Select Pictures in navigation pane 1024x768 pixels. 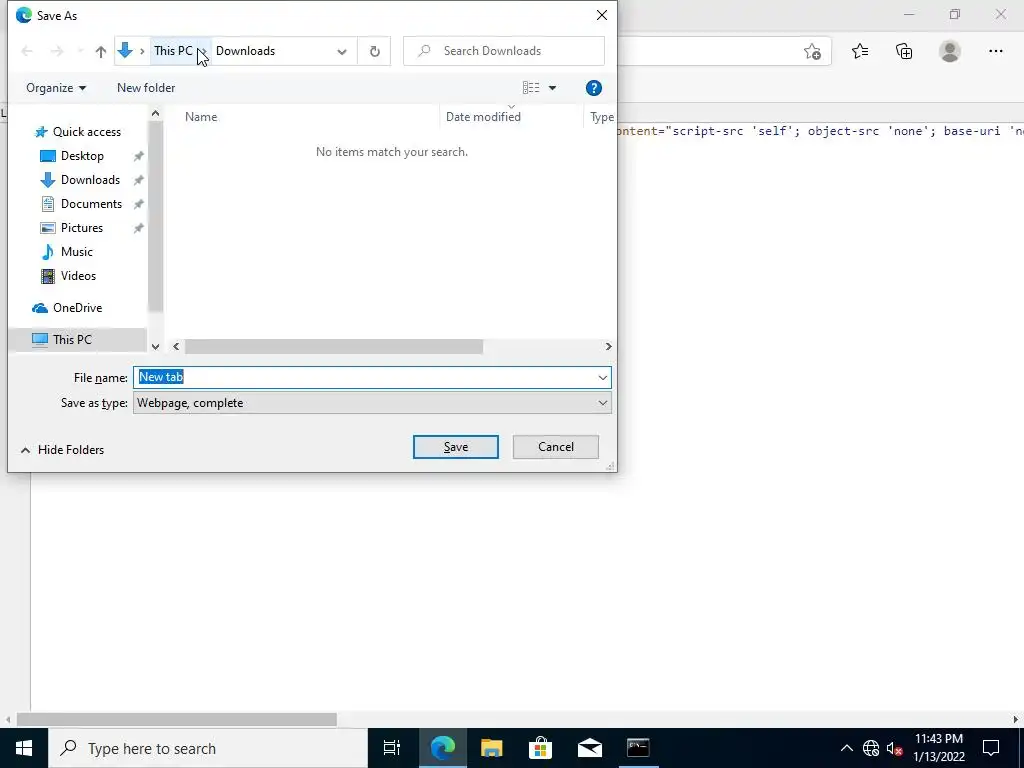coord(81,228)
